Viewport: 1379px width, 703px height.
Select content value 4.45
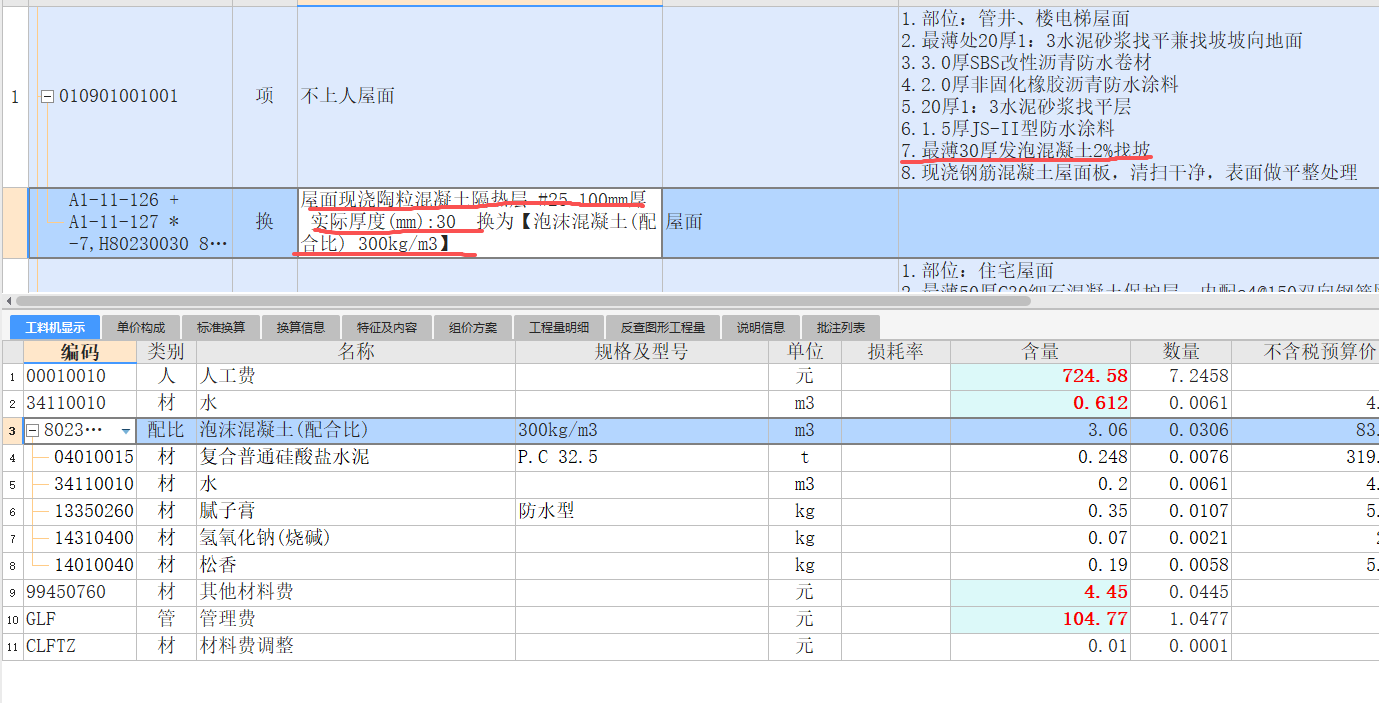pos(1040,593)
